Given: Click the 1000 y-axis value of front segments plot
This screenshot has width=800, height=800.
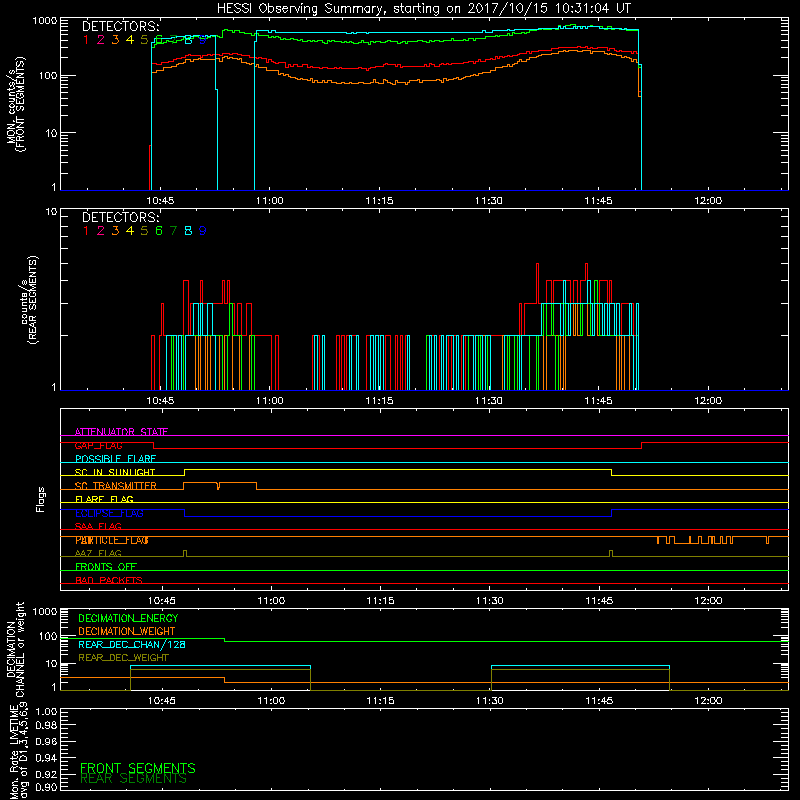Looking at the screenshot, I should click(44, 21).
